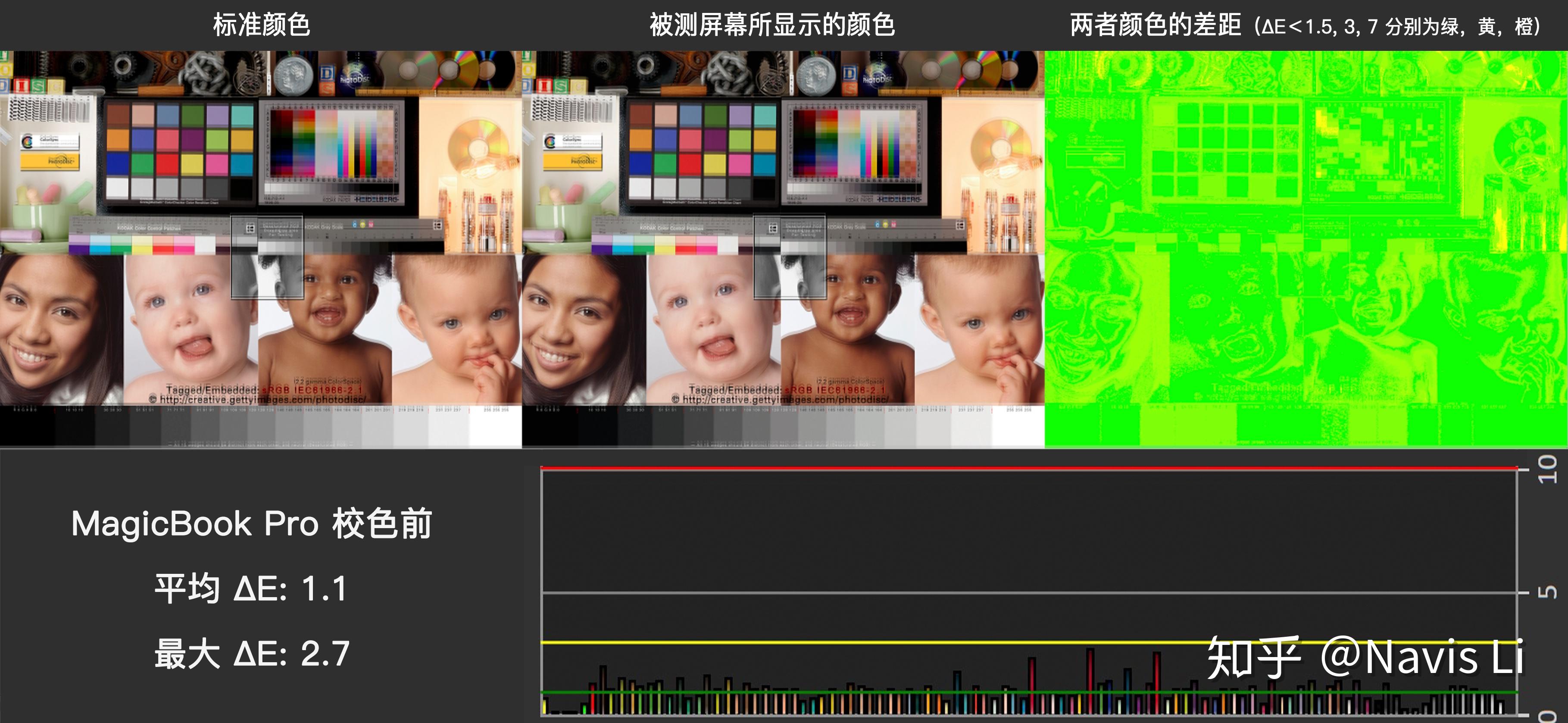
Task: Open the standard color reference image
Action: (260, 249)
